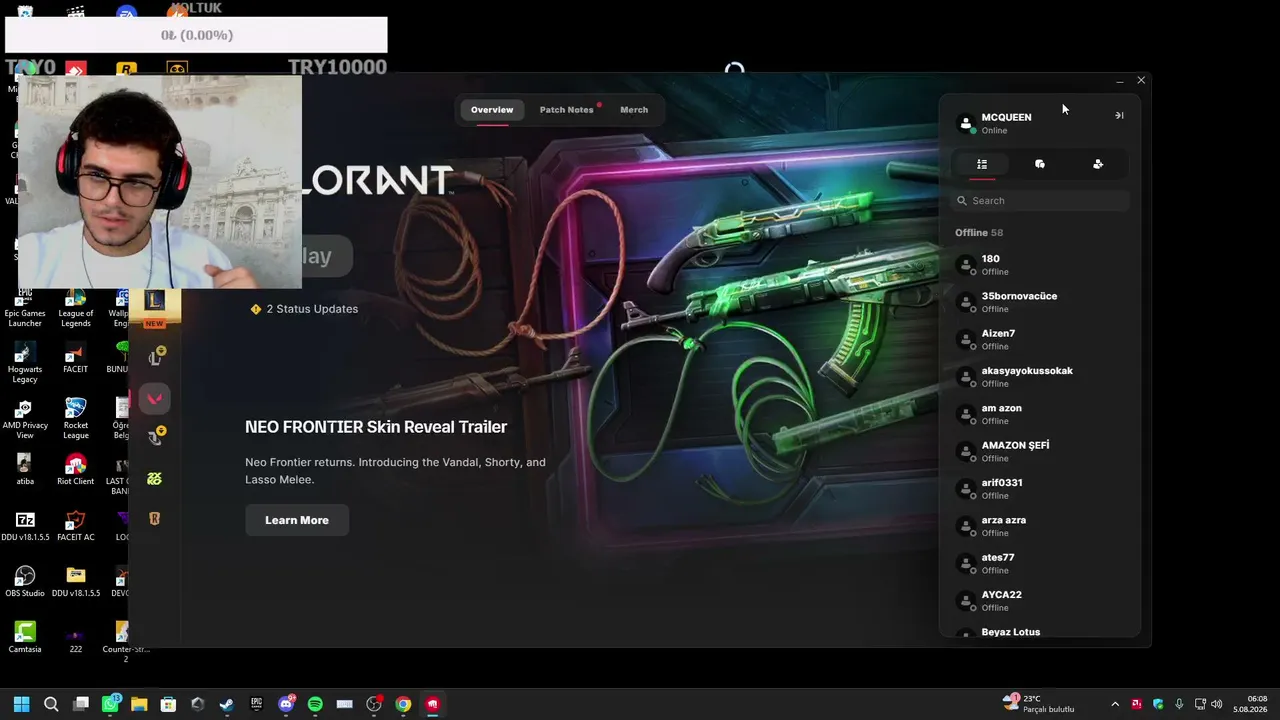Viewport: 1280px width, 720px height.
Task: Open FACEIT AC desktop icon
Action: tap(75, 526)
